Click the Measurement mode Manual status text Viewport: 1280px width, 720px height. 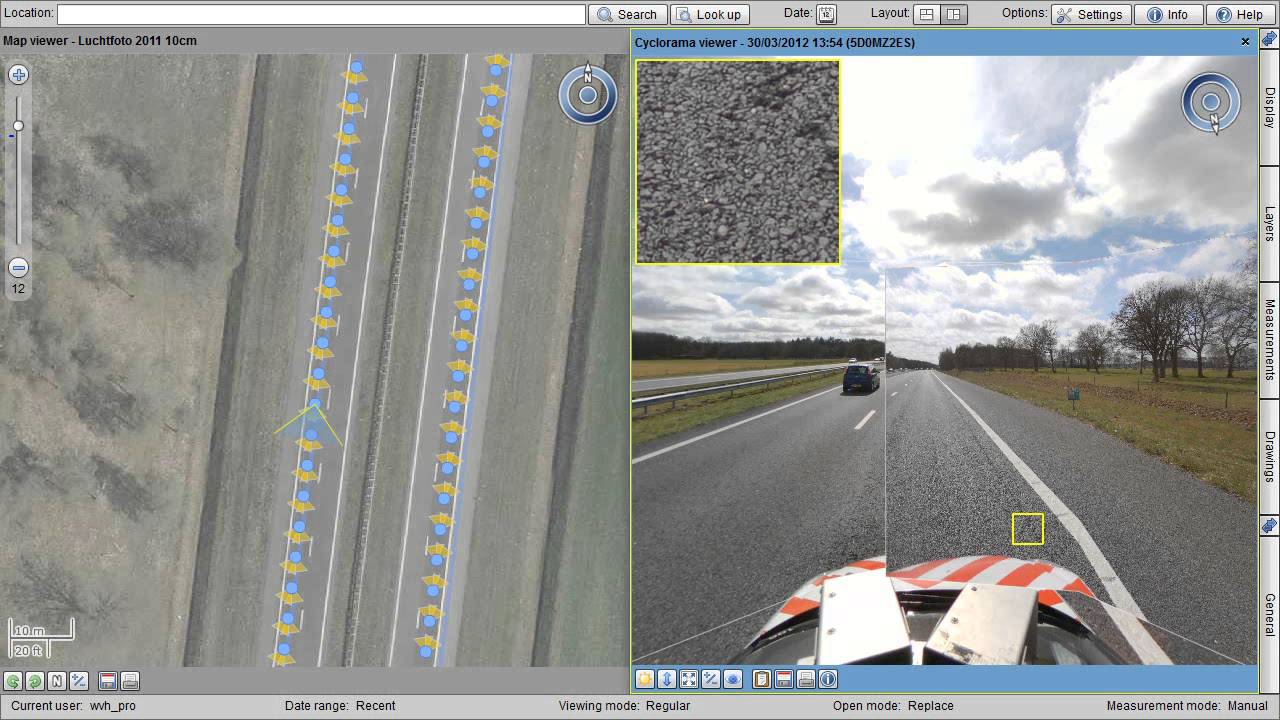pyautogui.click(x=1187, y=705)
